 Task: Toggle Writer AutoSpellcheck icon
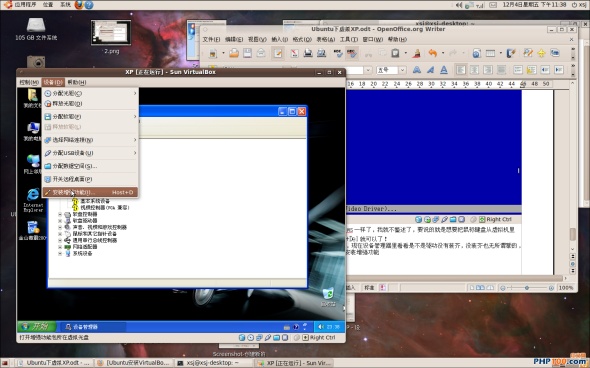[352, 53]
